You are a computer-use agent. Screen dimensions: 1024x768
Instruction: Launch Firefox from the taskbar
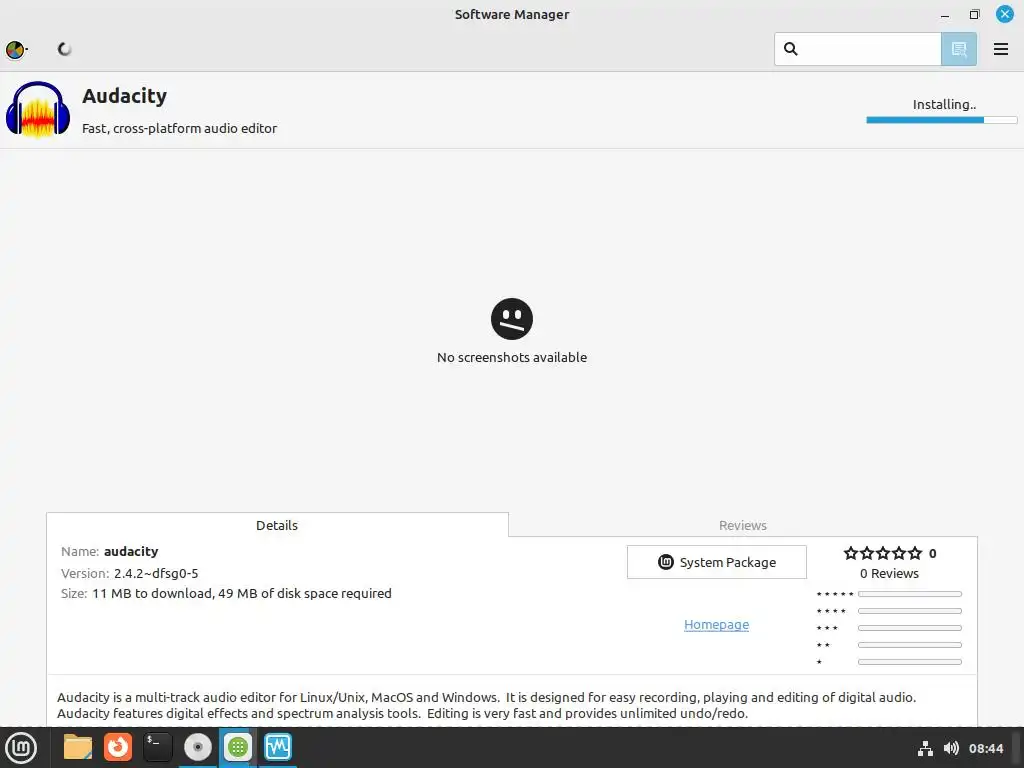(118, 748)
